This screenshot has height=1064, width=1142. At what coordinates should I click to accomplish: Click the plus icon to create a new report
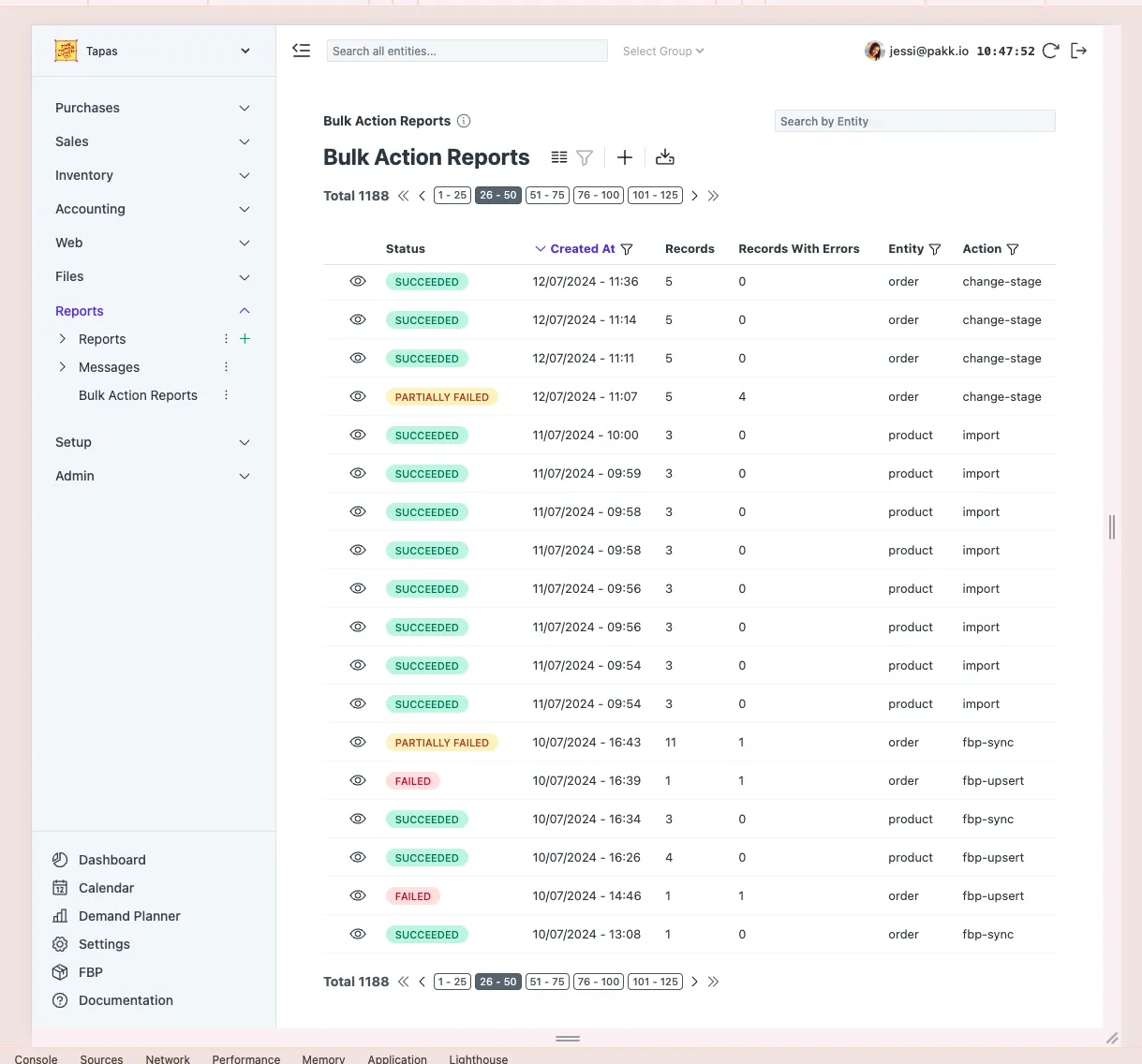pos(624,156)
